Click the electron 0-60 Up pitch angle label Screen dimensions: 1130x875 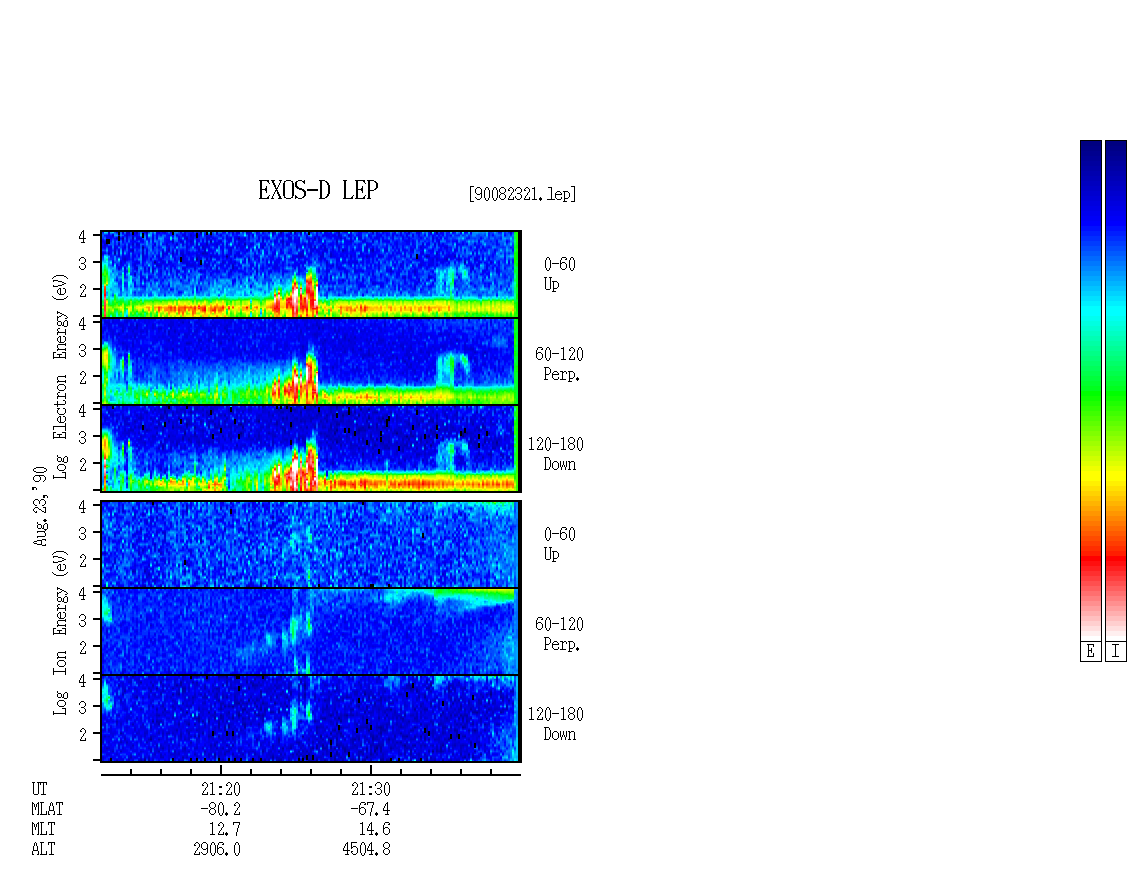click(559, 275)
